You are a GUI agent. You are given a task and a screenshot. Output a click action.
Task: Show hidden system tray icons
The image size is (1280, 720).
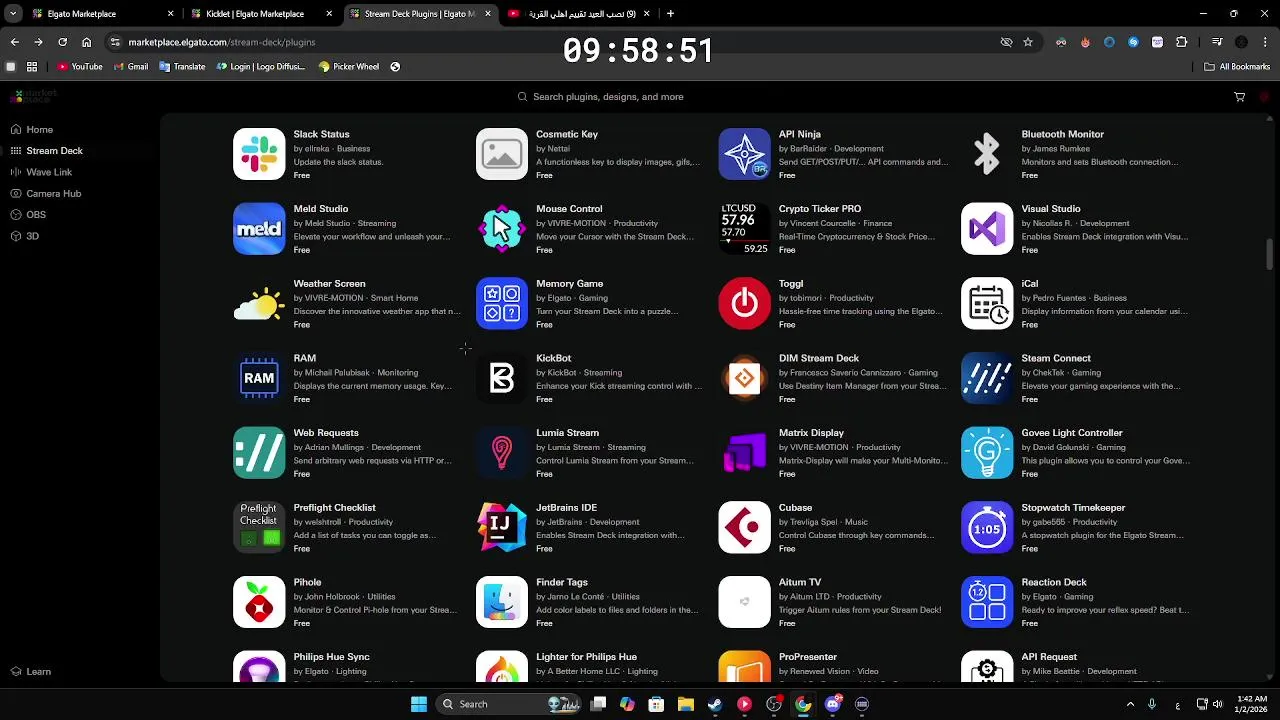click(x=1130, y=704)
